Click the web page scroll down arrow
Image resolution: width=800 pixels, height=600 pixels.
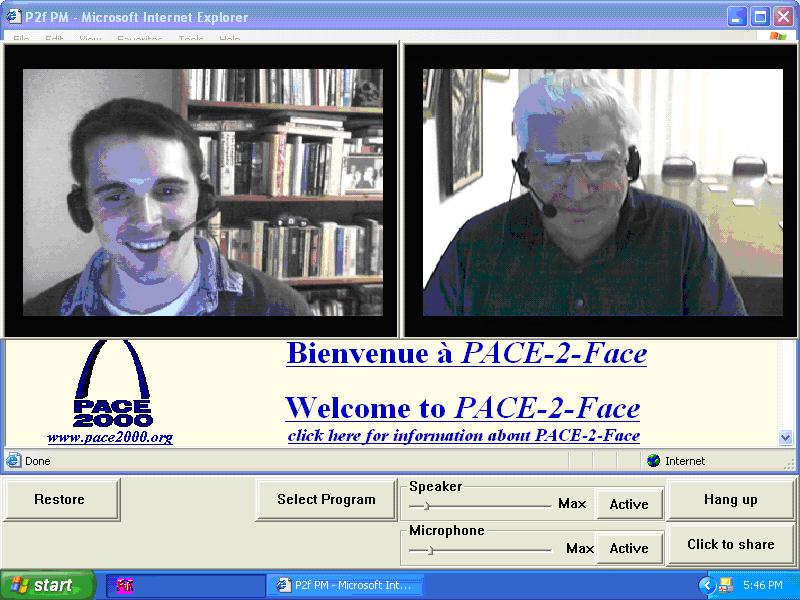(x=785, y=437)
